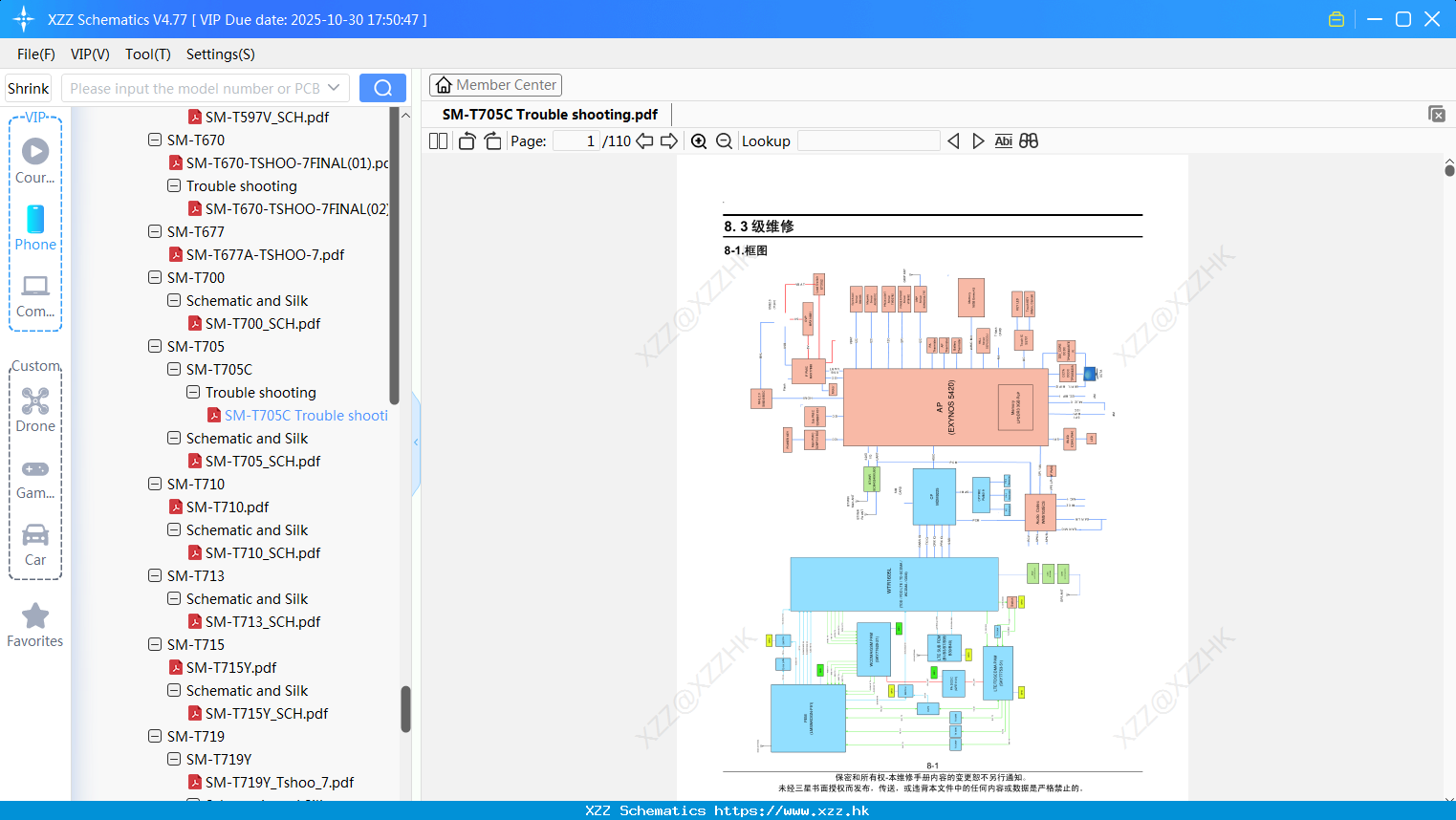The height and width of the screenshot is (820, 1456).
Task: Select SM-T705C Trouble shooting file in tree
Action: pos(306,415)
